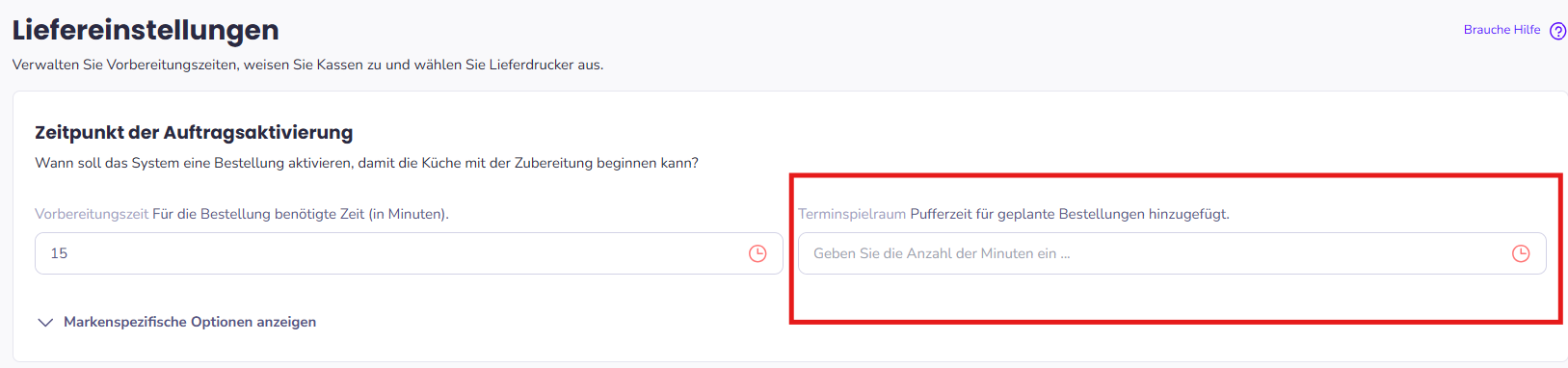Click the word 'Küche' in the description
The width and height of the screenshot is (1568, 368).
coord(443,163)
